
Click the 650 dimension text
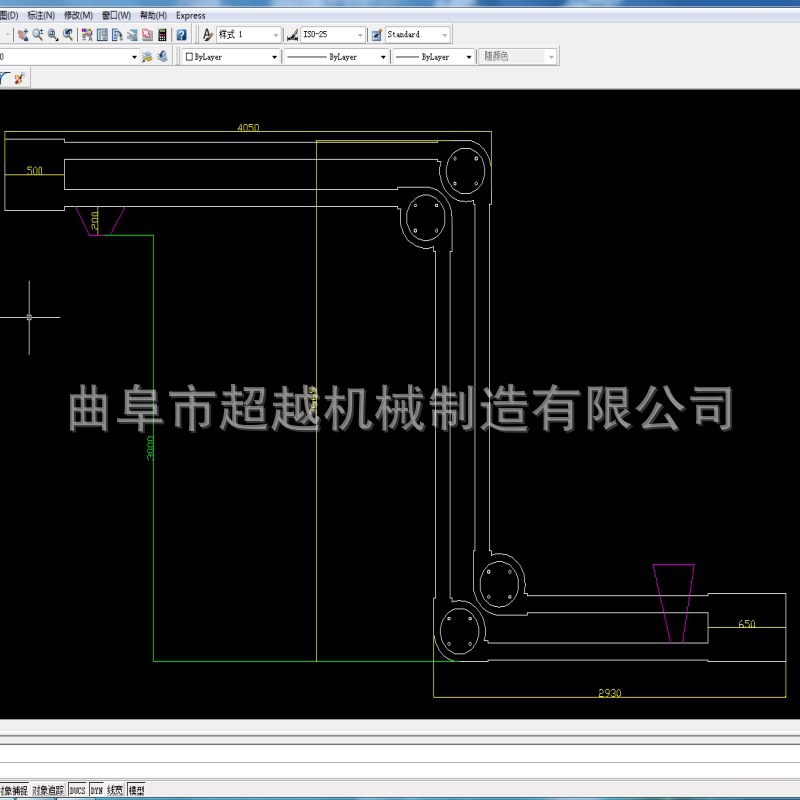(747, 623)
